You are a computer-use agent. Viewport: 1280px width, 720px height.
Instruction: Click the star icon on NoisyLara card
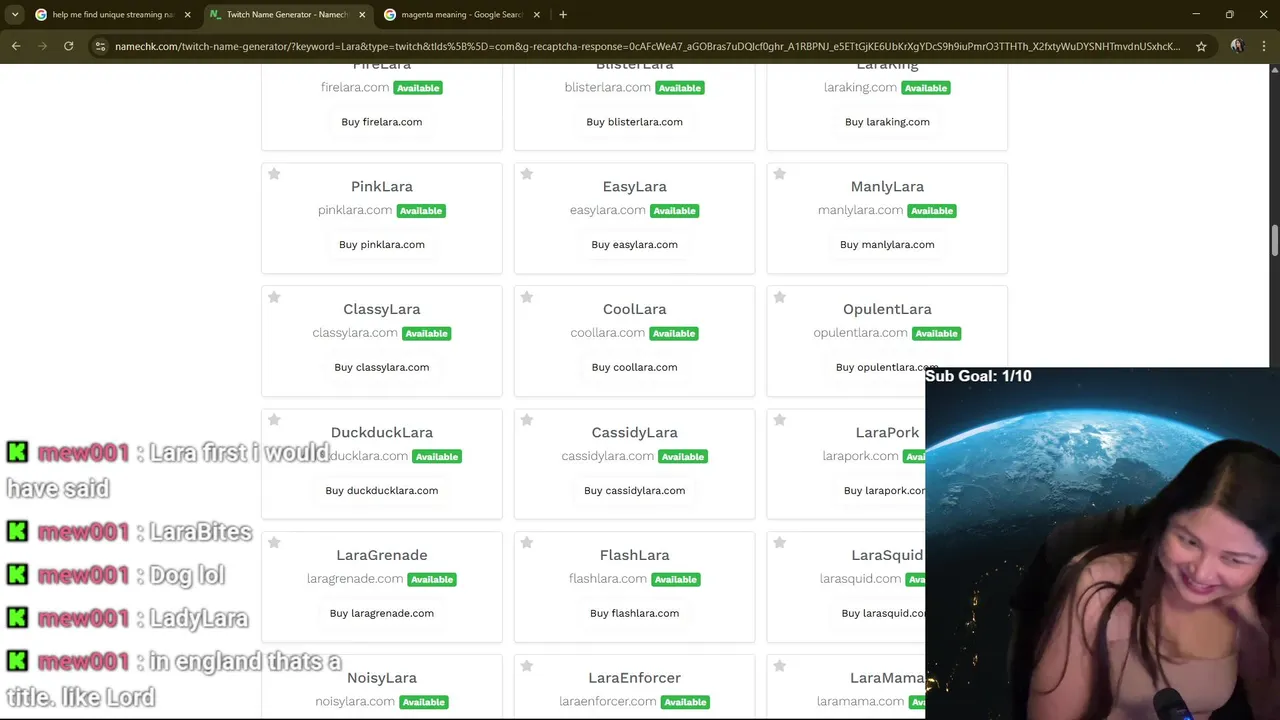click(274, 666)
